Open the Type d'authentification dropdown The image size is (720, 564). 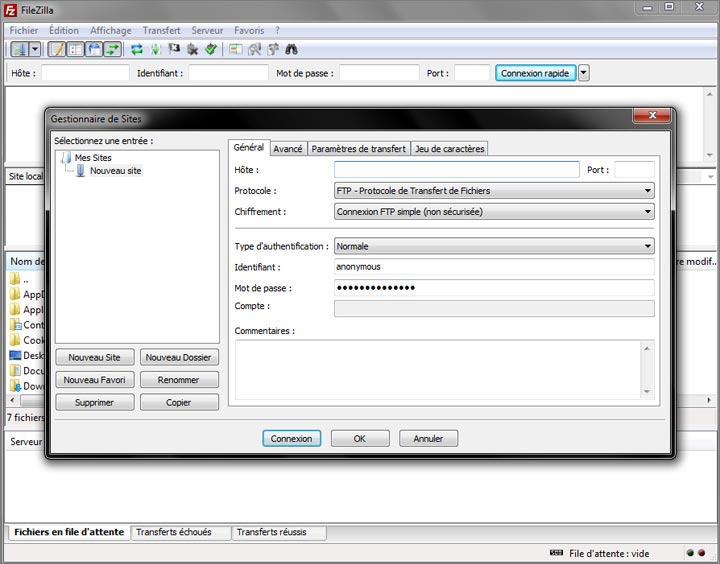(x=494, y=246)
